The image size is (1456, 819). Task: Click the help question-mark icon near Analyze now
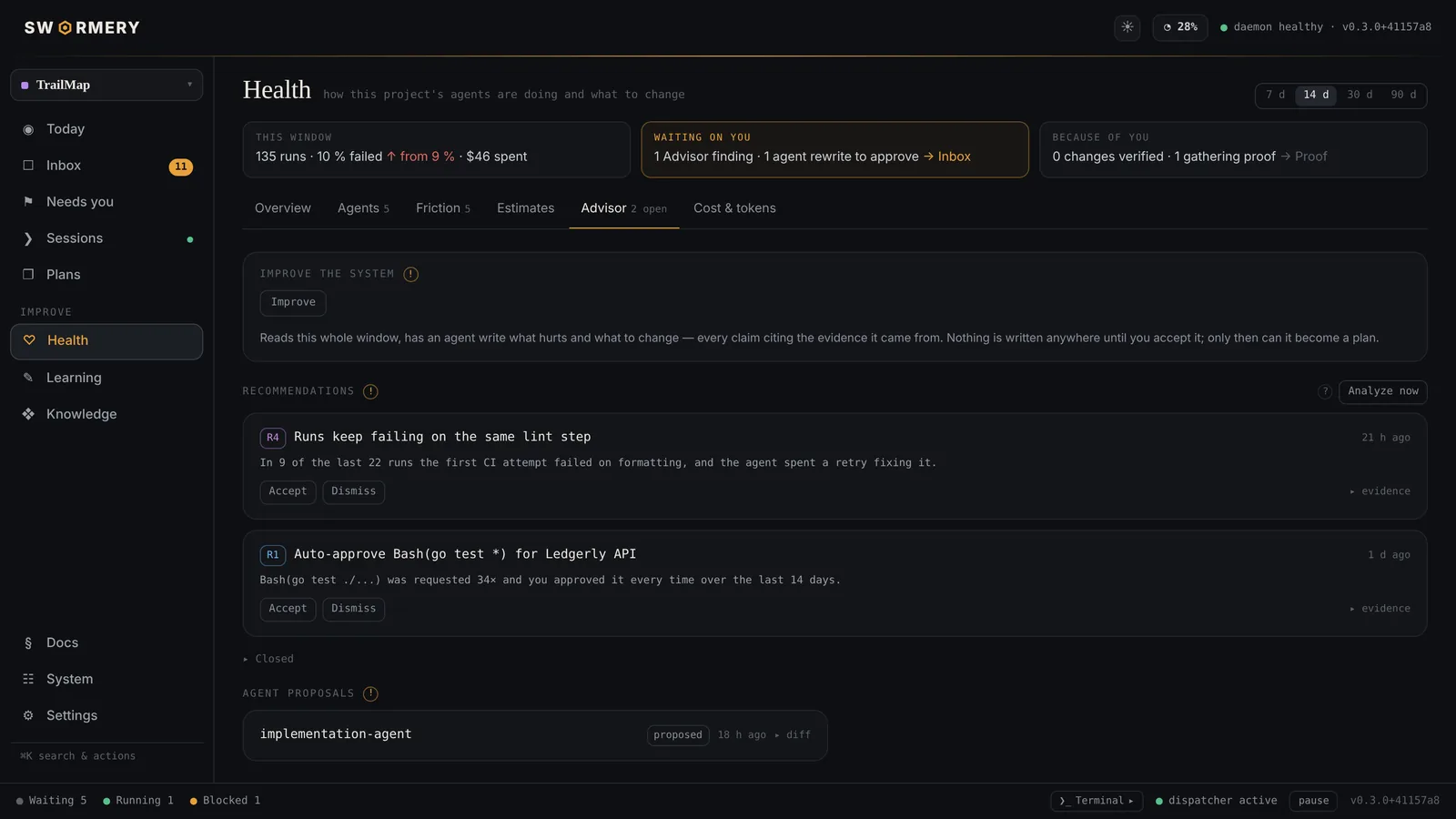(x=1325, y=391)
